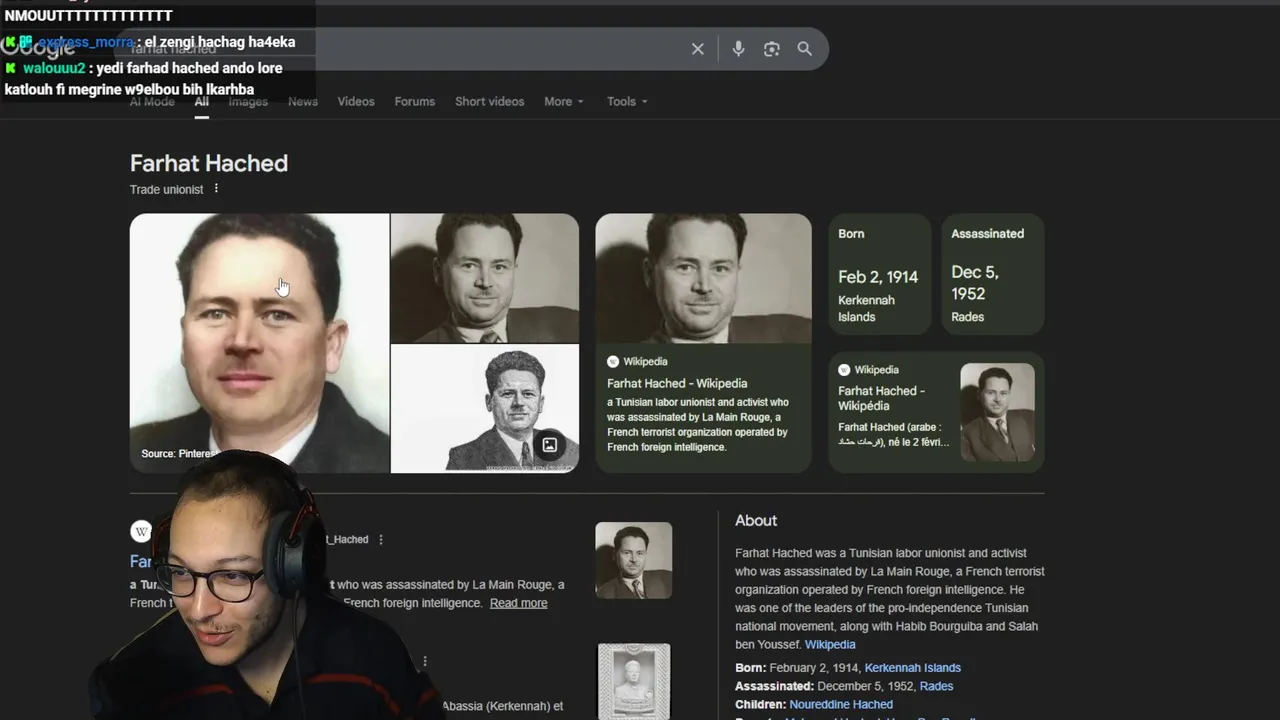The width and height of the screenshot is (1280, 720).
Task: Open search by image lens icon
Action: coord(771,49)
